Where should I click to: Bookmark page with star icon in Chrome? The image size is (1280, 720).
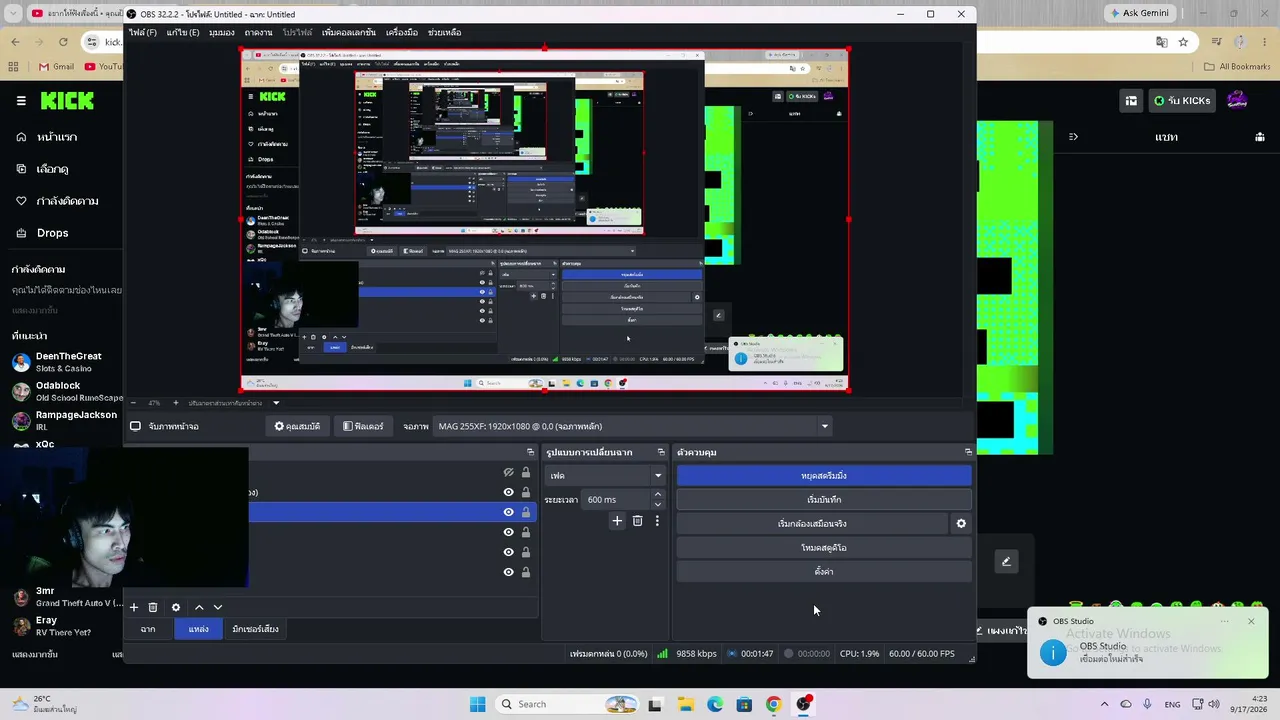[1183, 42]
